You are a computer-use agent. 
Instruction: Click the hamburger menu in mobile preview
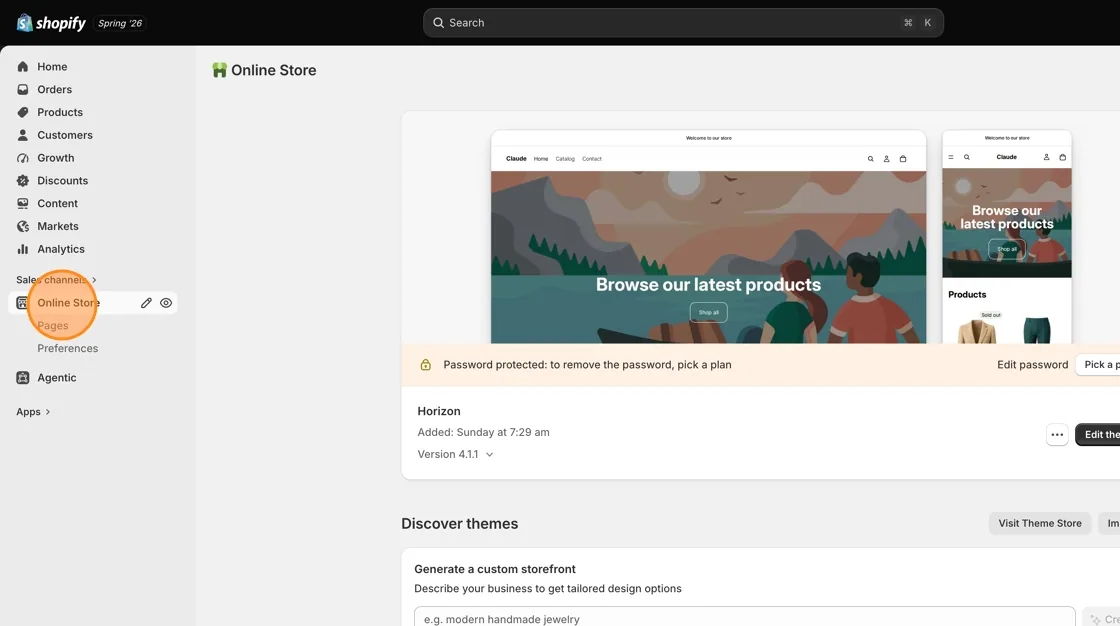[951, 157]
